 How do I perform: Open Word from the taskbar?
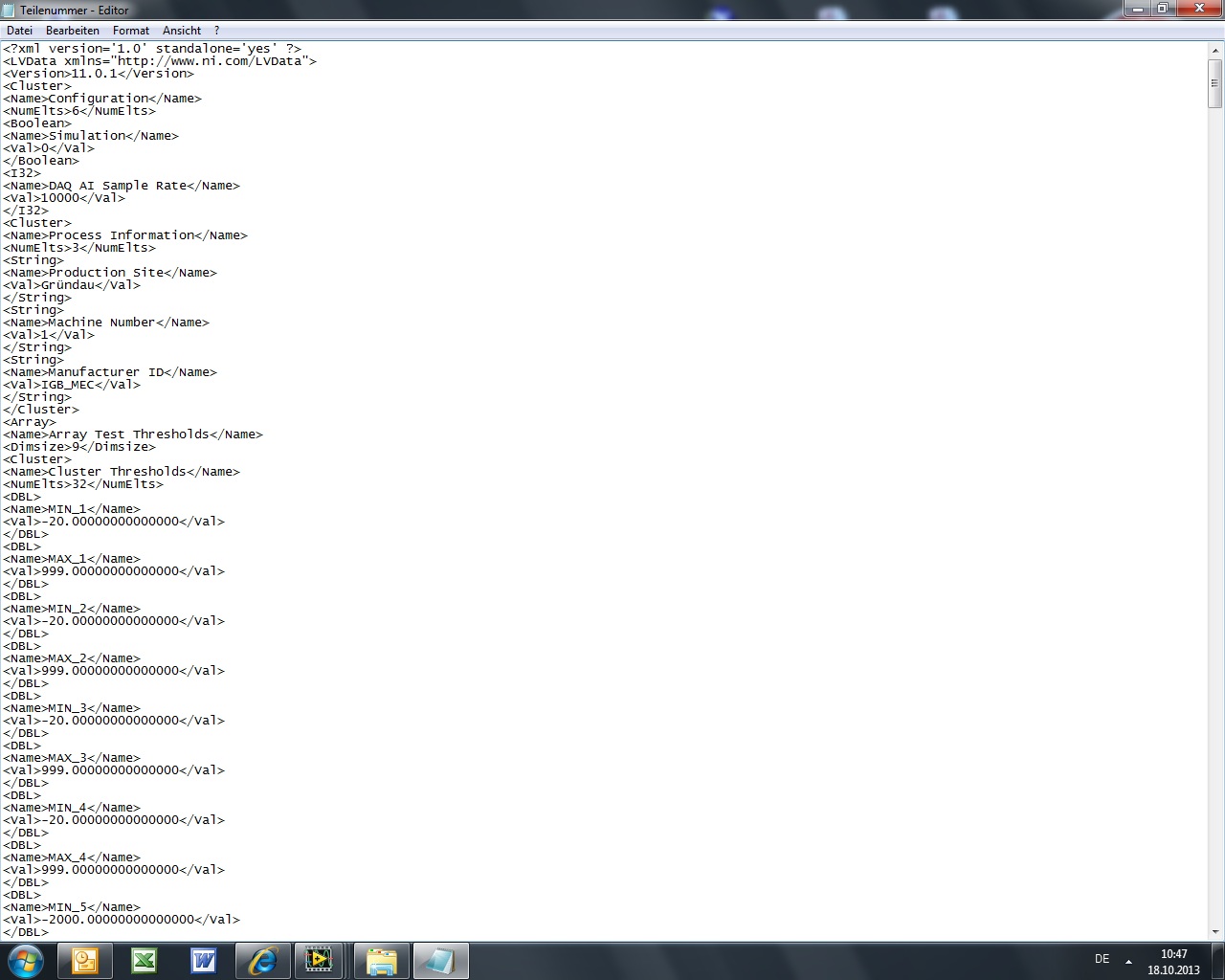pyautogui.click(x=204, y=961)
